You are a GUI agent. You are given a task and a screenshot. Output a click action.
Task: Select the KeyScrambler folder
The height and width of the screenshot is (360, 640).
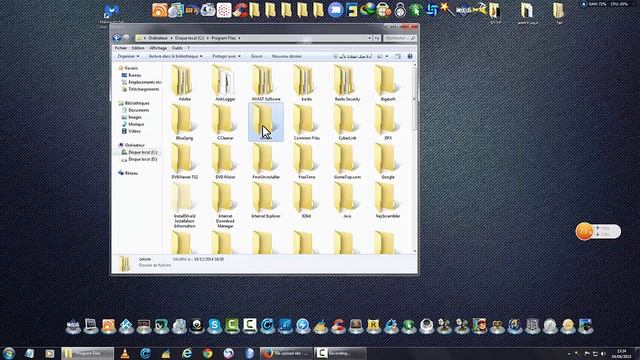pos(388,200)
